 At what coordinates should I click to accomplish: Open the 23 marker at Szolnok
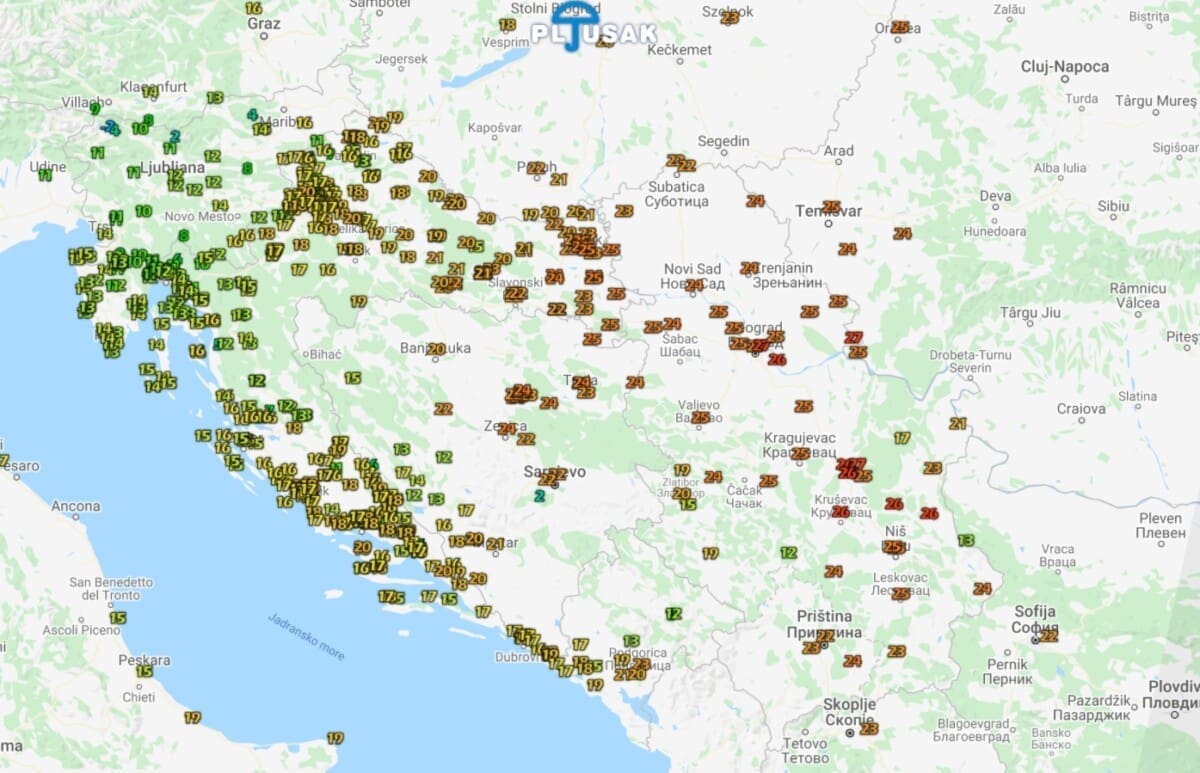(730, 17)
